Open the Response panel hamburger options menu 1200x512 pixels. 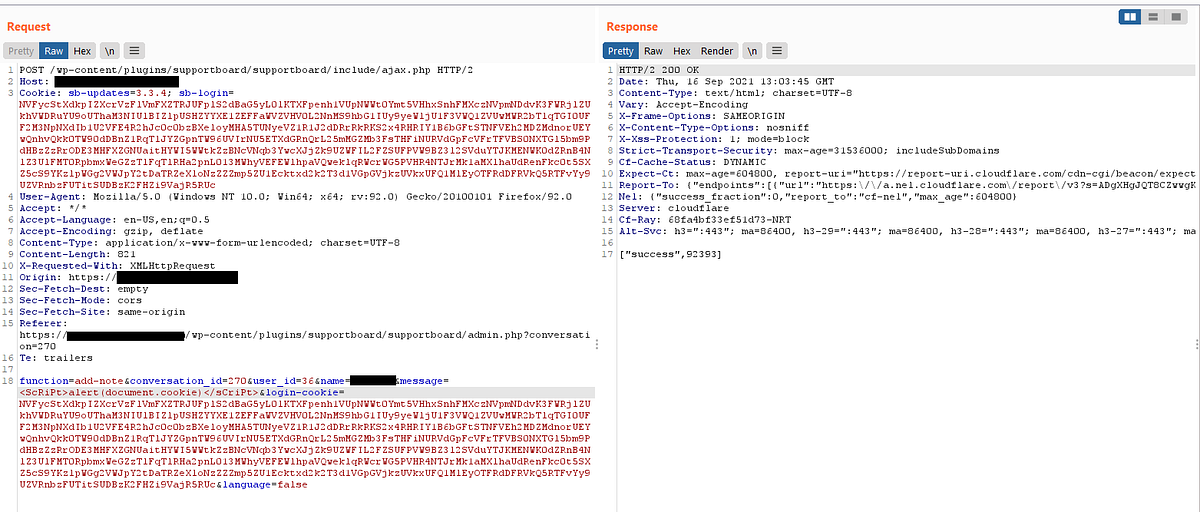click(777, 50)
